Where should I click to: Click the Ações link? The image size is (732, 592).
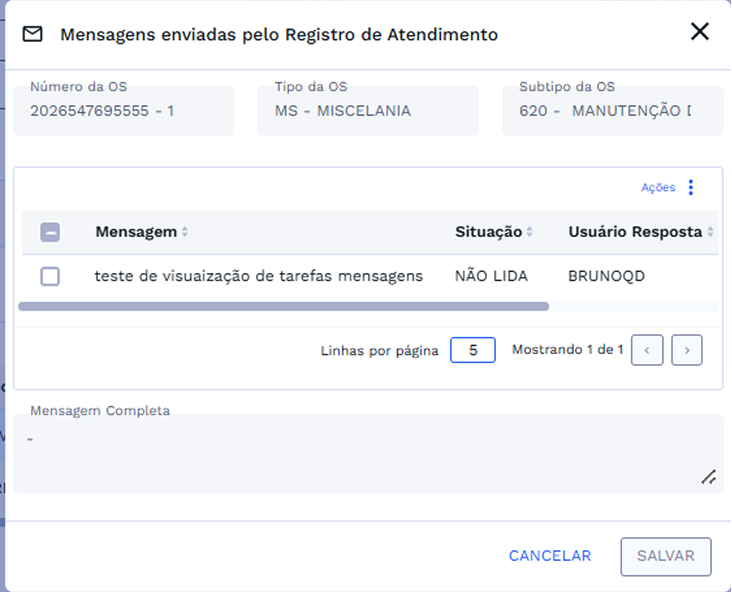point(658,187)
